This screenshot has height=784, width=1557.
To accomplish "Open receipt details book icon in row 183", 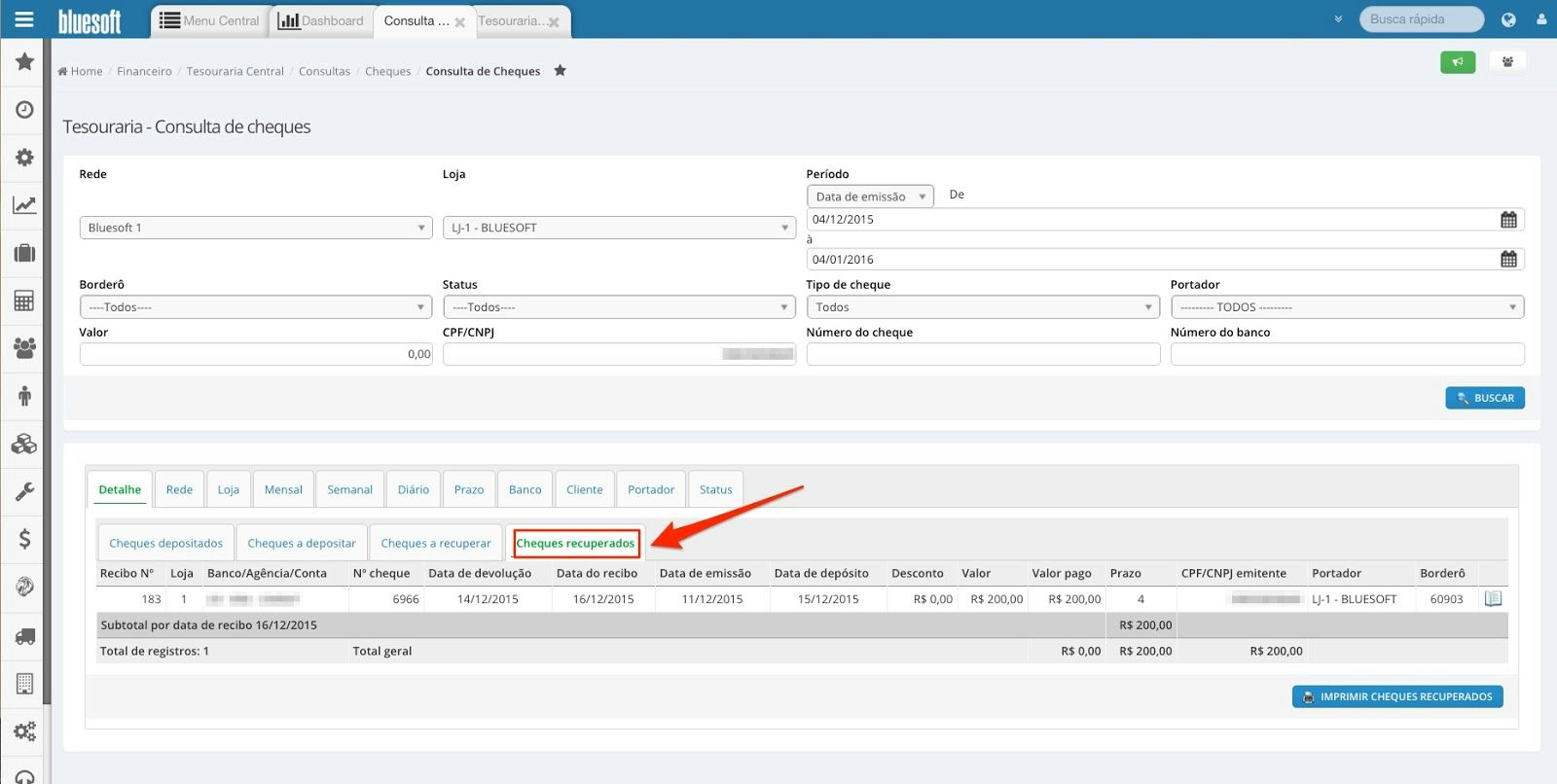I will 1493,599.
